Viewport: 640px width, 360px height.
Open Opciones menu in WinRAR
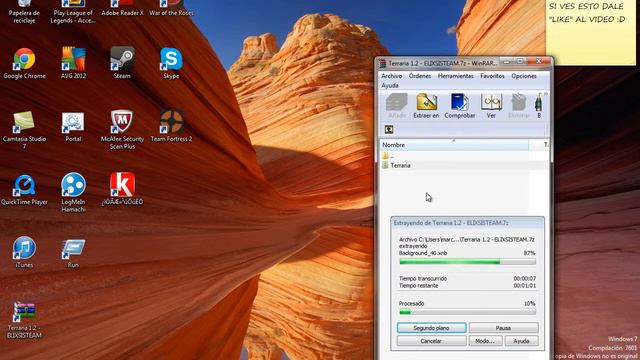524,76
